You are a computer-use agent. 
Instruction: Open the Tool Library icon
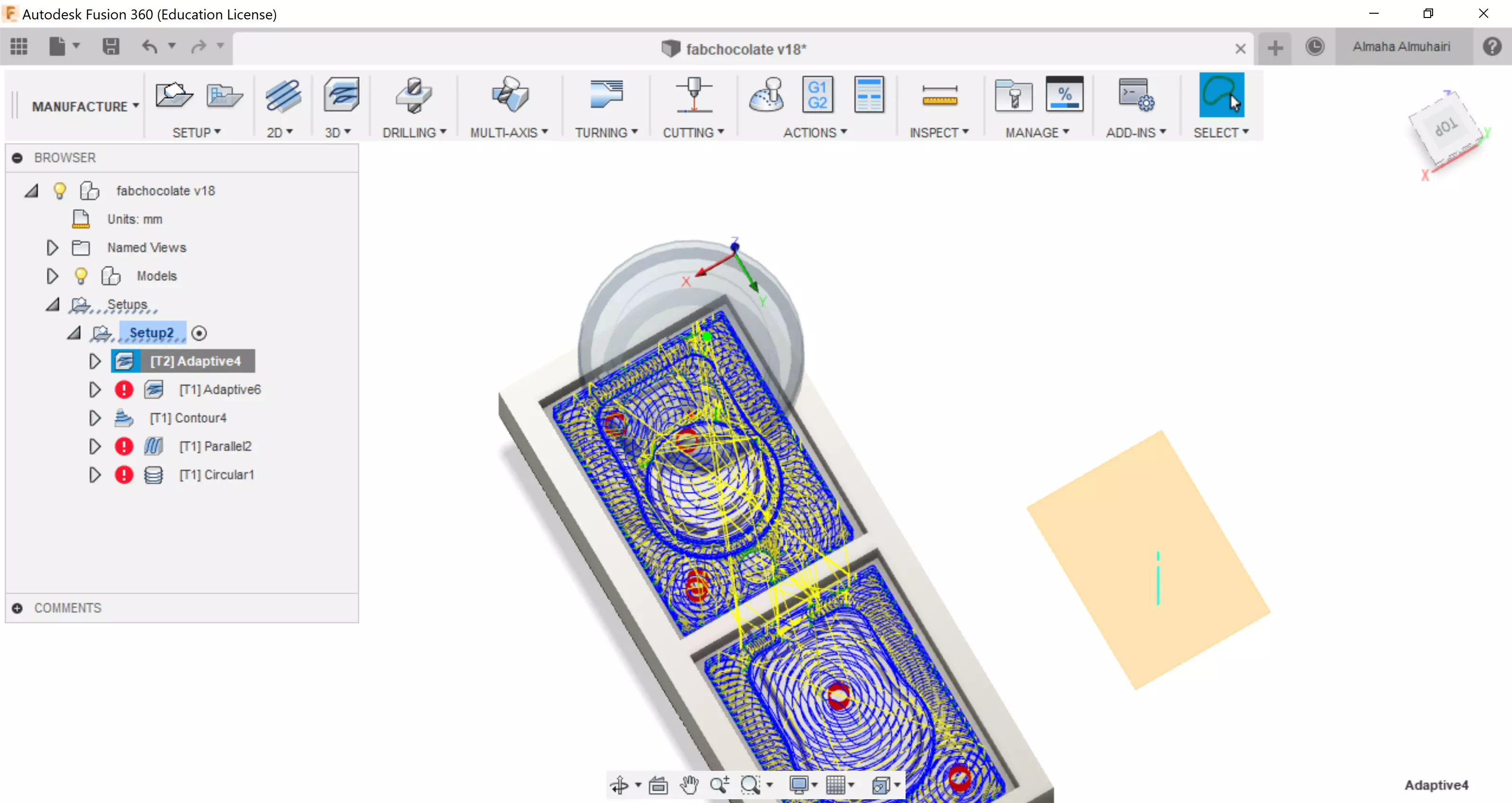[1014, 95]
